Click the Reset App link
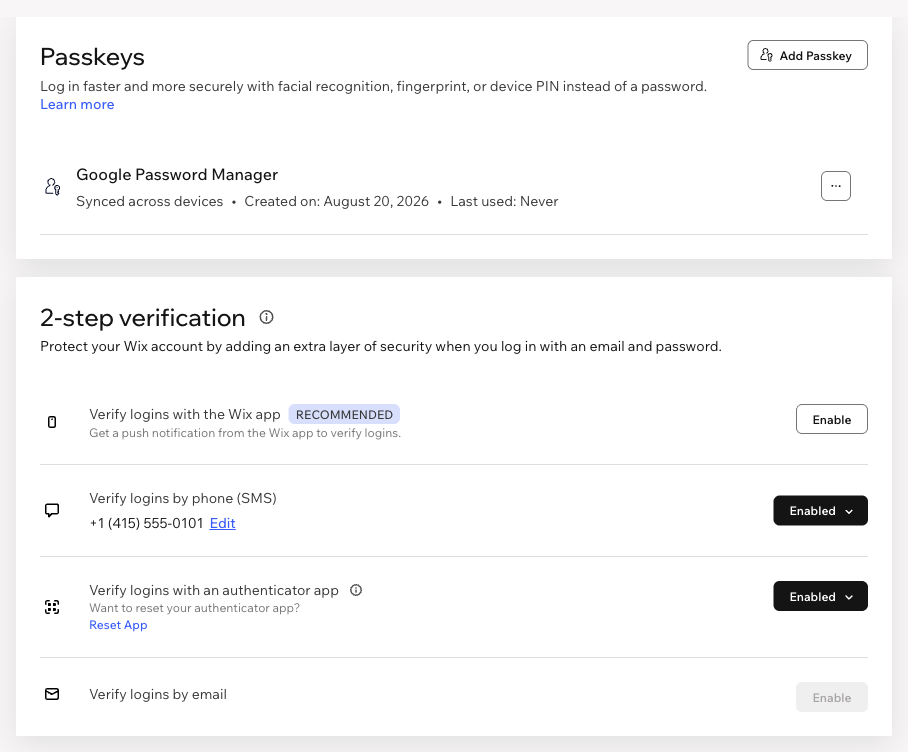The image size is (908, 752). 118,625
